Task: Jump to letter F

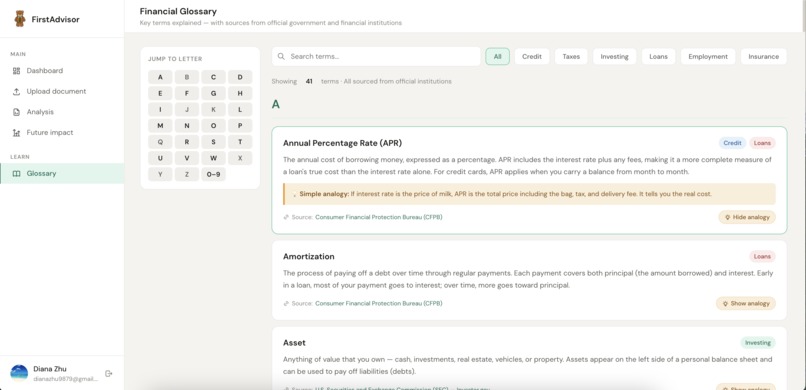Action: (187, 94)
